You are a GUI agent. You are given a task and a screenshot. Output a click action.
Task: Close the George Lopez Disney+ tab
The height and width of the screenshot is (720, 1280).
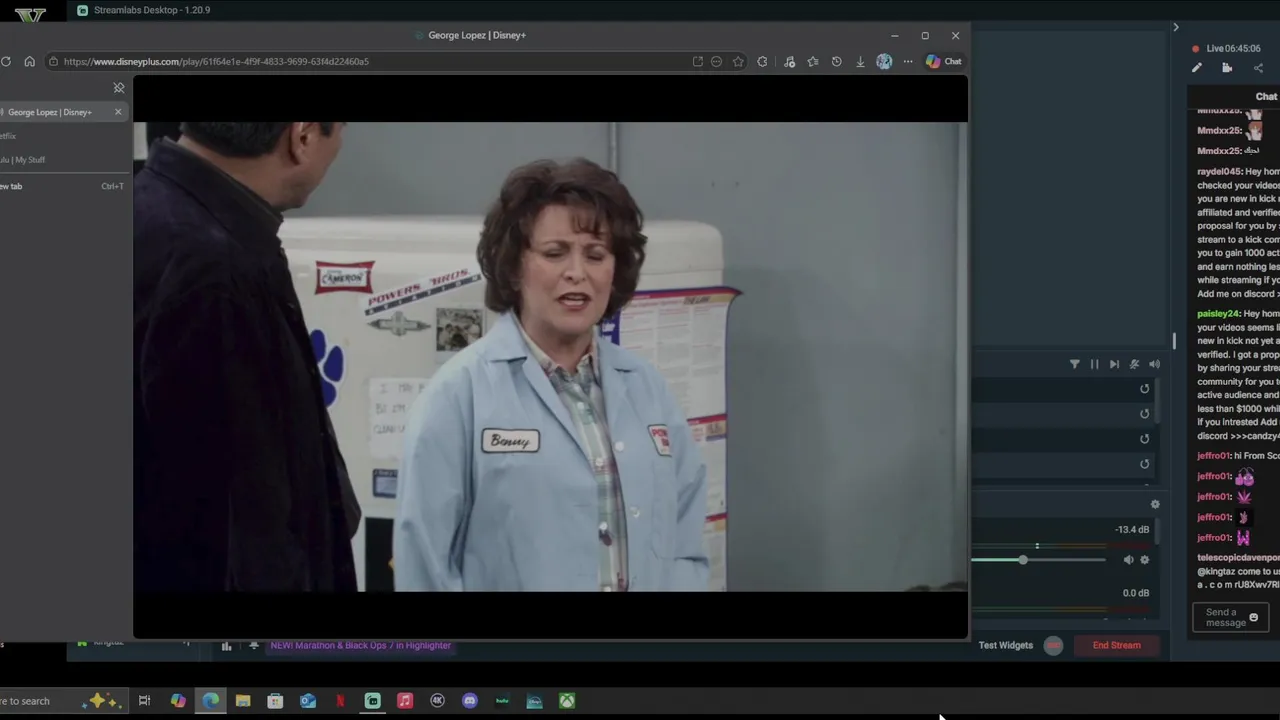tap(118, 112)
